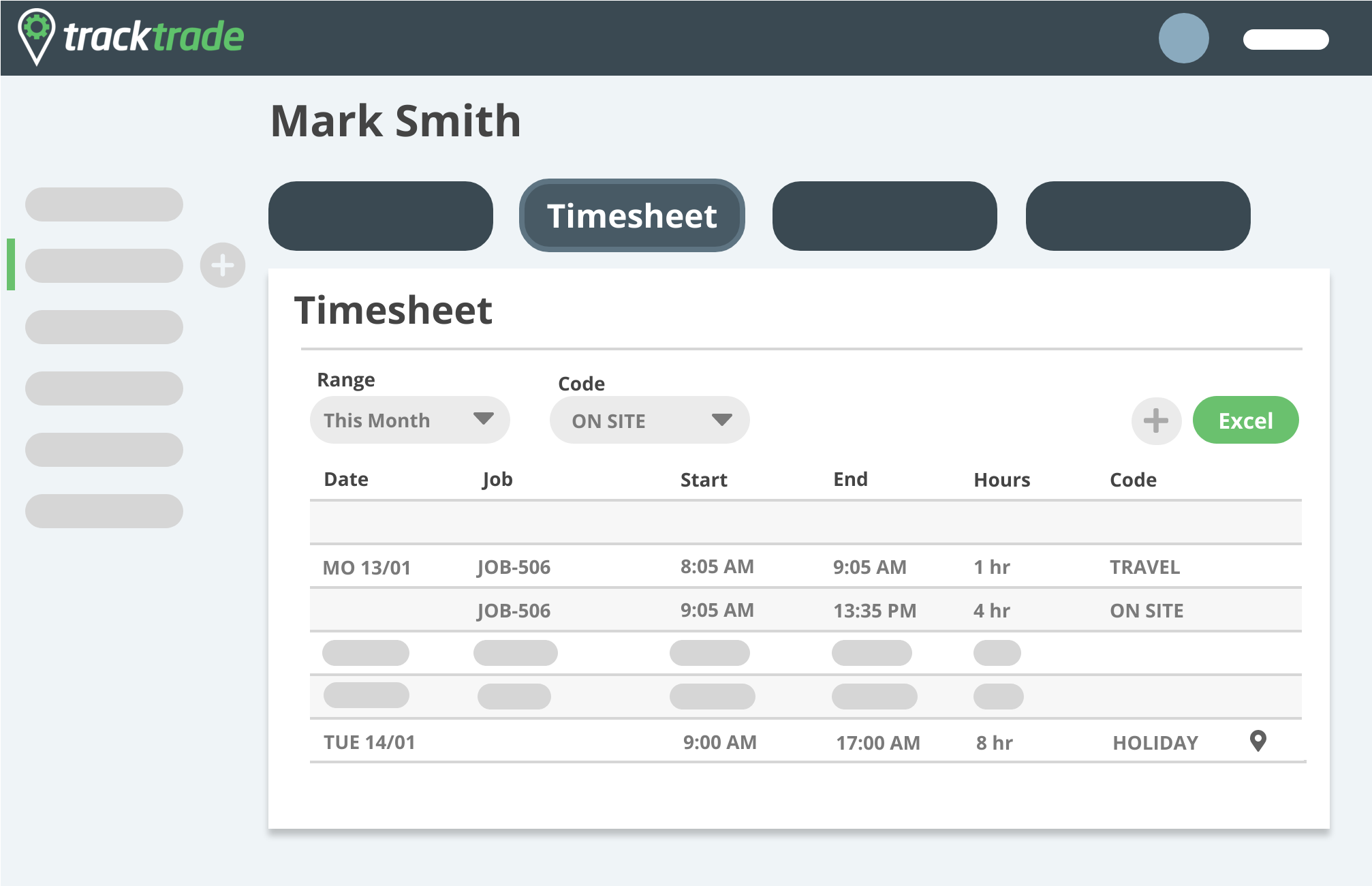Click the green Excel export button
The height and width of the screenshot is (886, 1372).
(1245, 421)
